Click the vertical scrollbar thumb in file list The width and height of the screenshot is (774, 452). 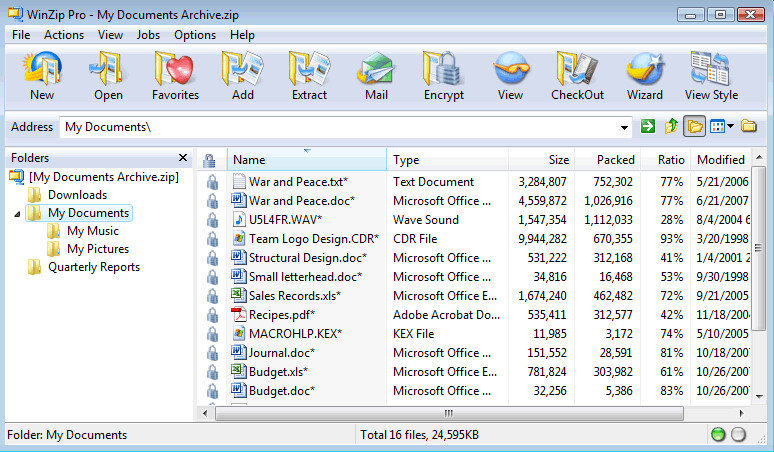click(759, 248)
